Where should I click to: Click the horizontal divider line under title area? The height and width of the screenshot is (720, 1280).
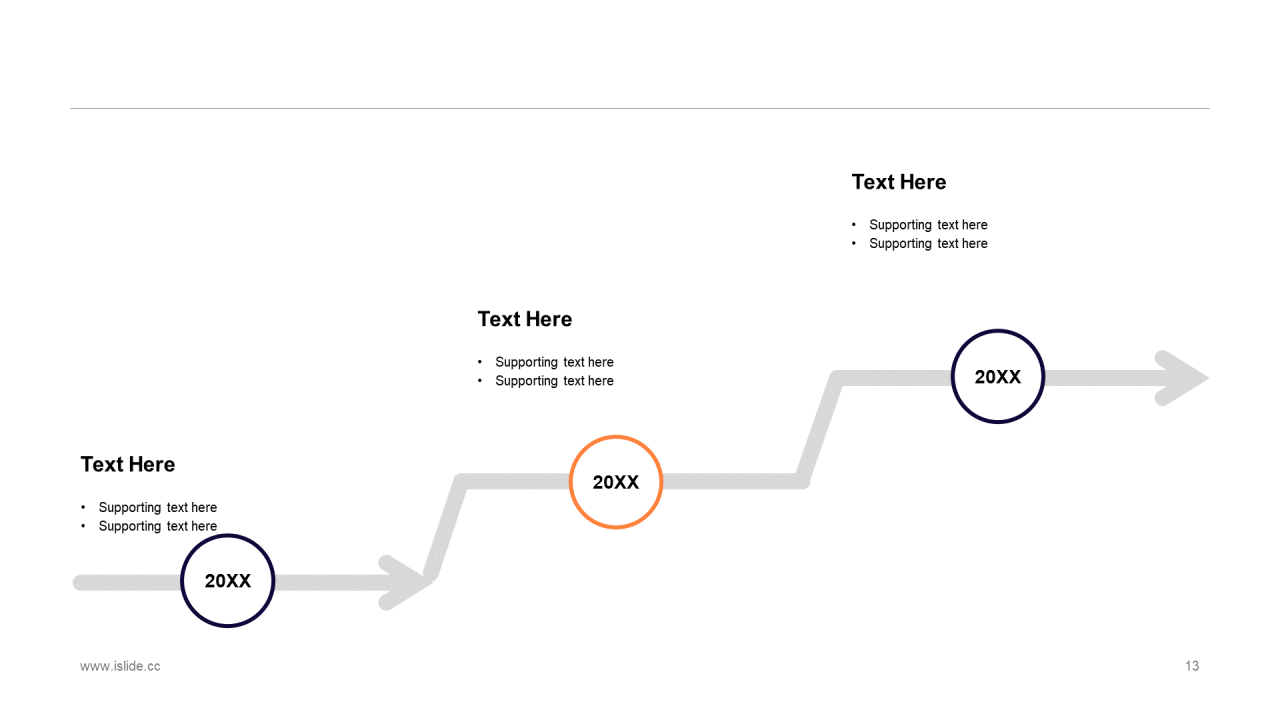[640, 108]
